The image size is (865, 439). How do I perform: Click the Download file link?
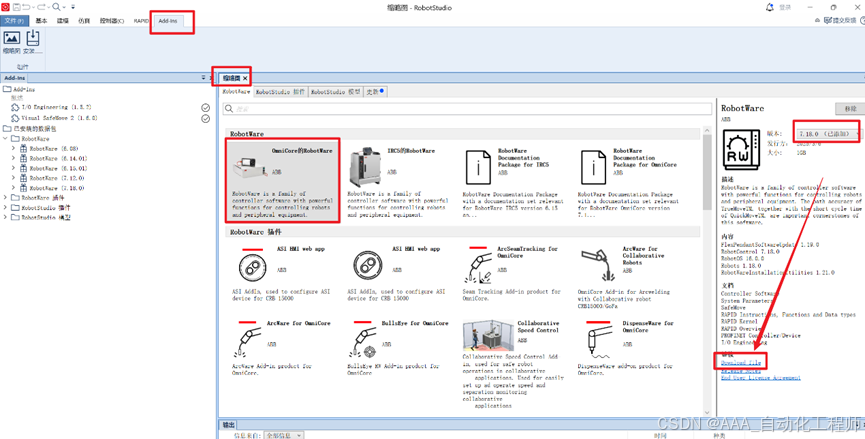(x=741, y=363)
